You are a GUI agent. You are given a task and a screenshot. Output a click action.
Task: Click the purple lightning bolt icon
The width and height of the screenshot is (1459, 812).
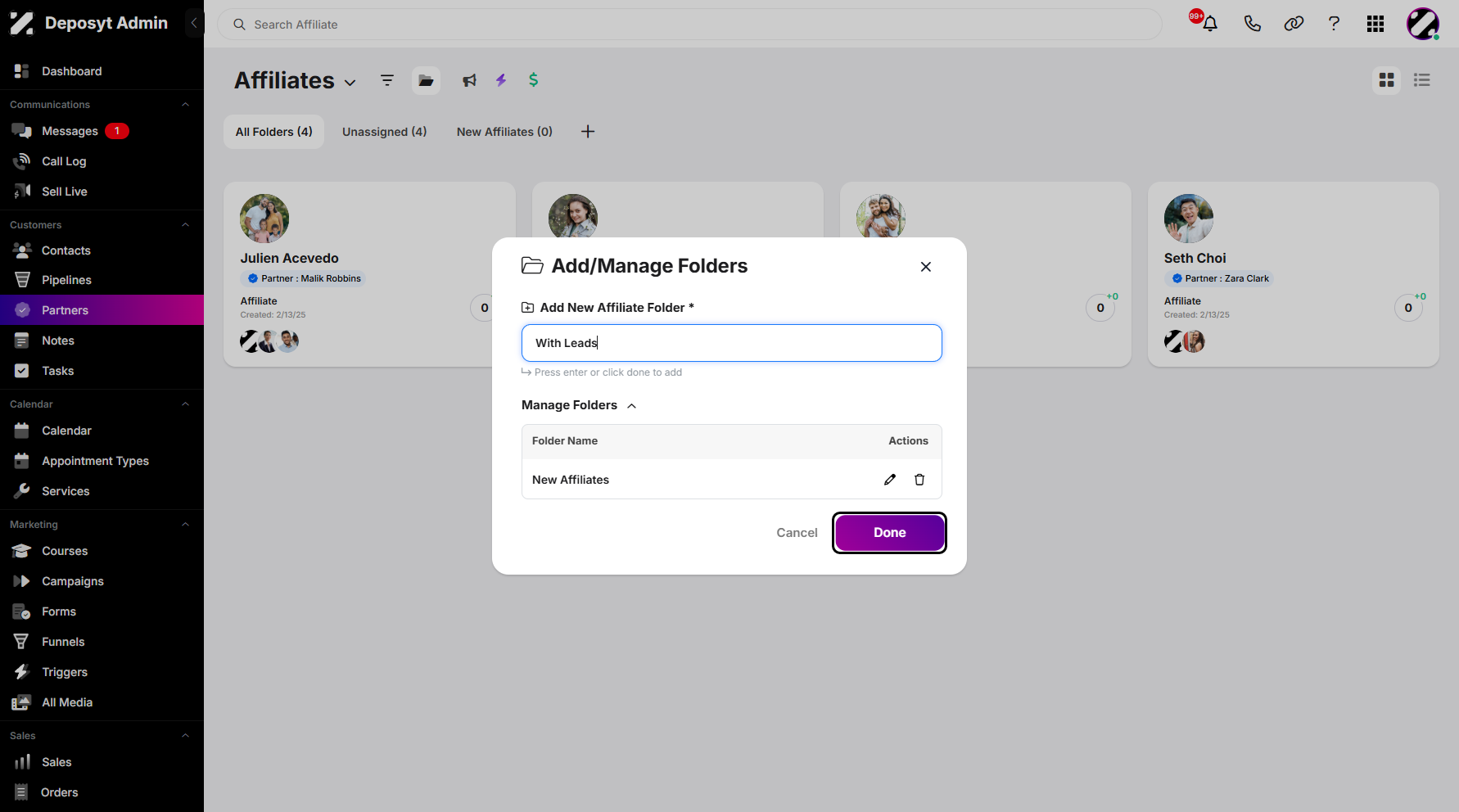click(x=501, y=80)
